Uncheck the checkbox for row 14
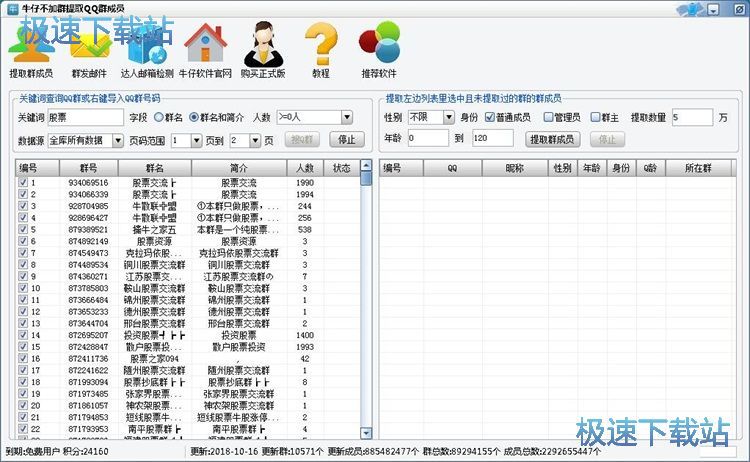750x462 pixels. [23, 335]
